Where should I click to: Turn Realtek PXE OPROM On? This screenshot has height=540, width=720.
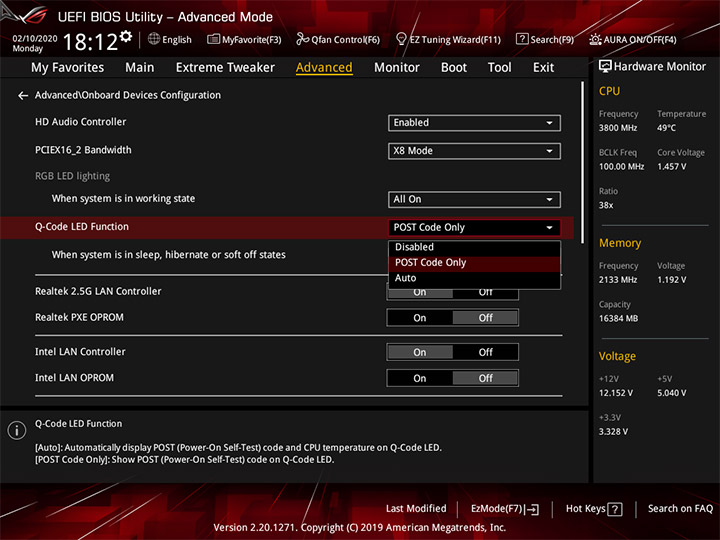pyautogui.click(x=420, y=318)
